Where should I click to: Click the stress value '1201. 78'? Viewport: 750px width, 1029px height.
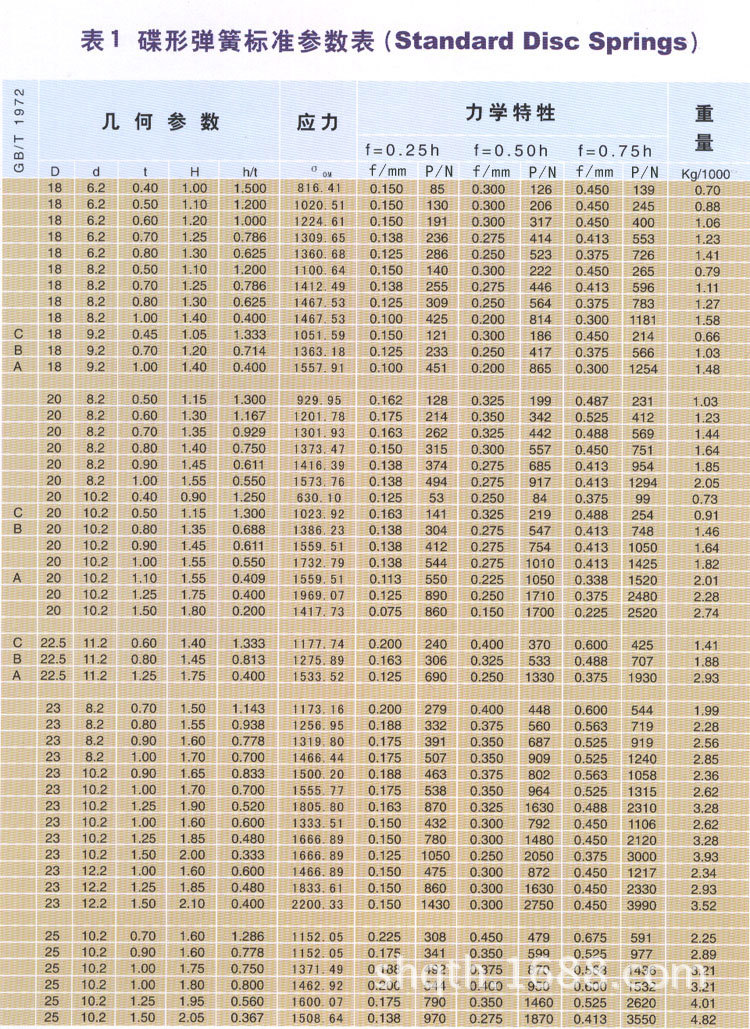318,417
